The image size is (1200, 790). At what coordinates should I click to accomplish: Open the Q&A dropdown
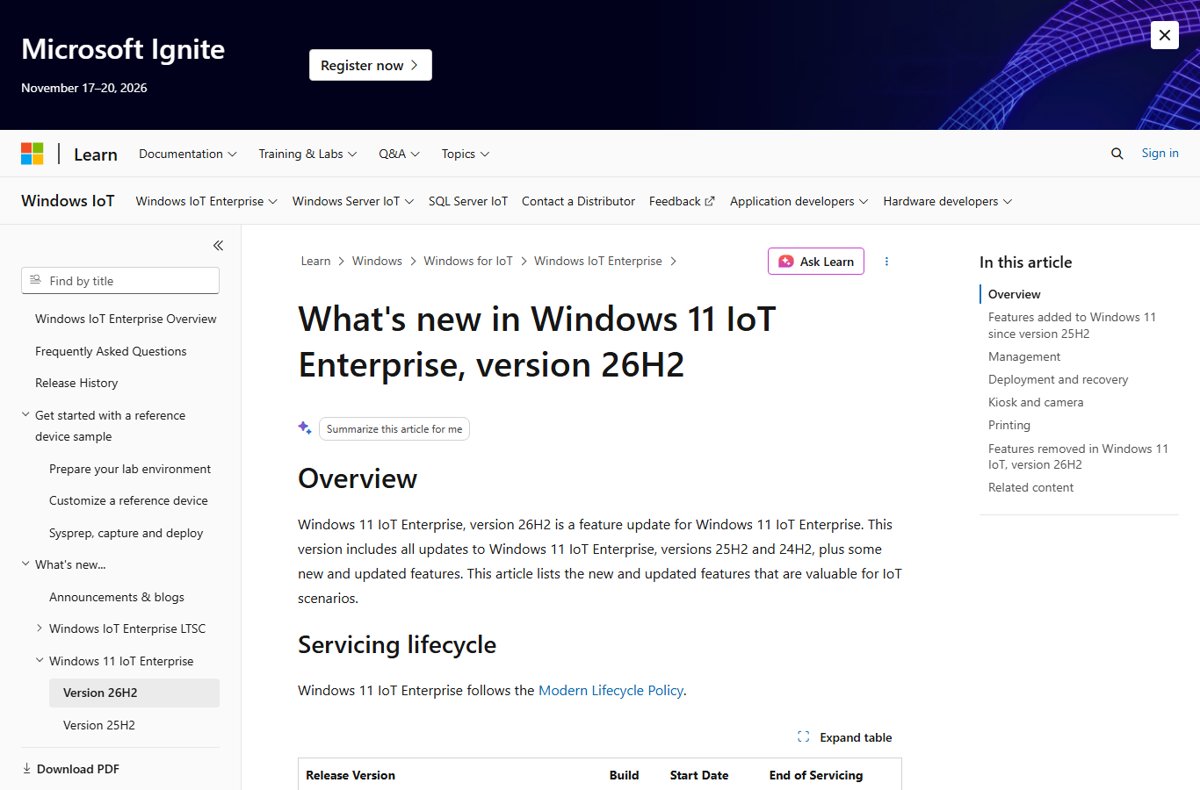(x=399, y=154)
